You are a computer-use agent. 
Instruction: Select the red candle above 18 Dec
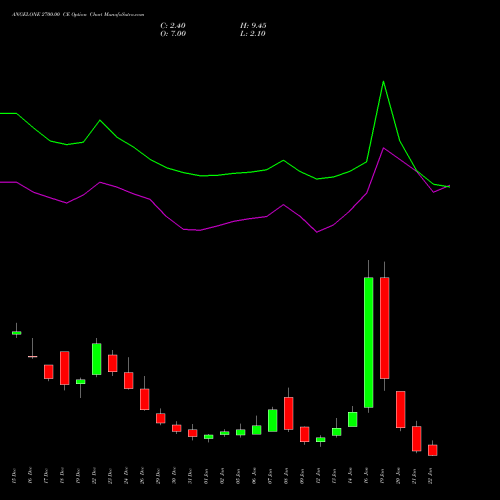64,368
